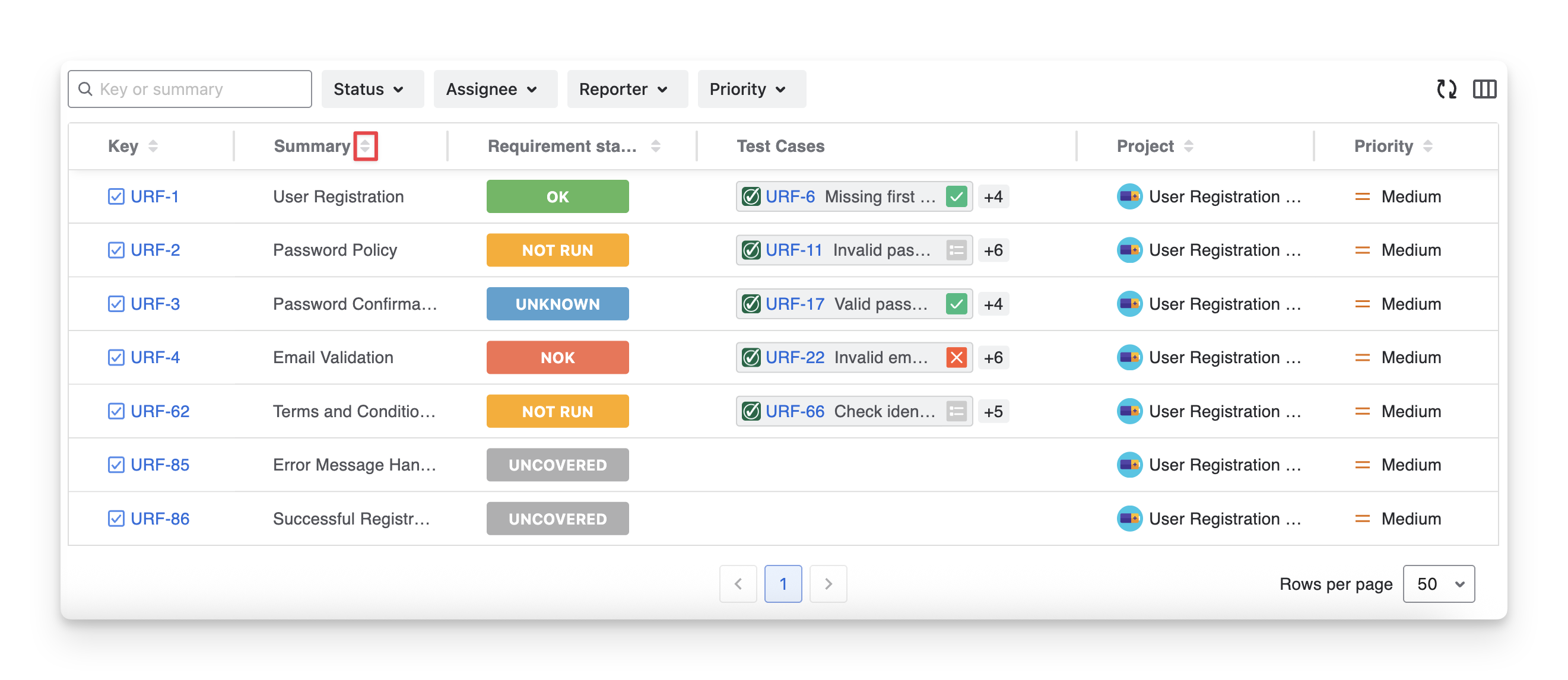Click the passed checkmark icon on URF-6

coord(956,196)
